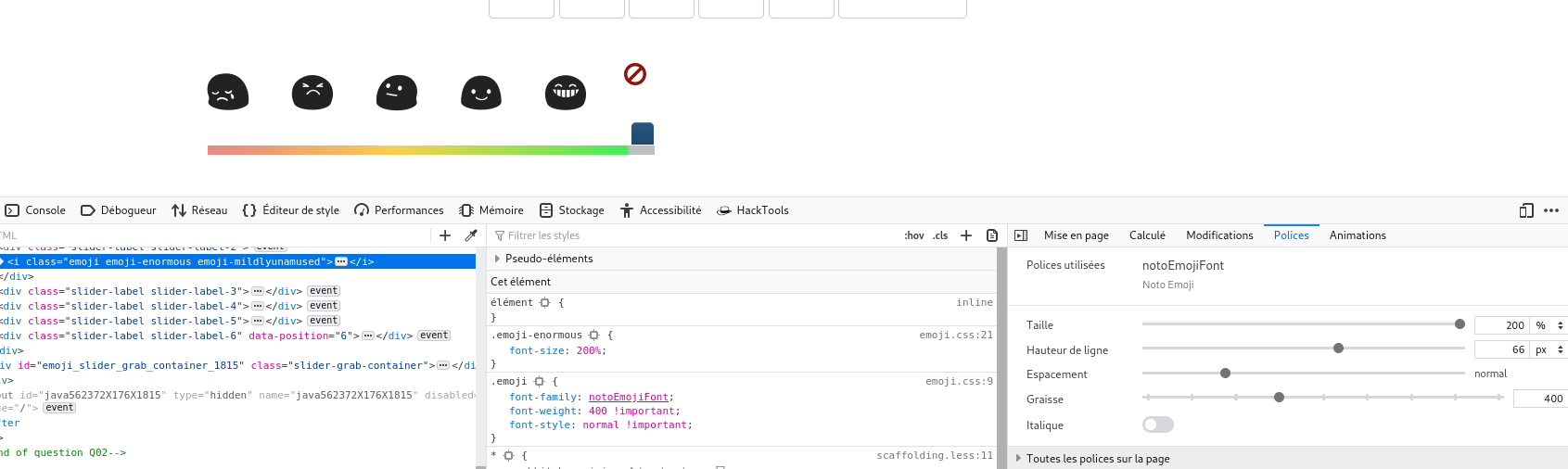Open responsive design mode icon

[1526, 210]
